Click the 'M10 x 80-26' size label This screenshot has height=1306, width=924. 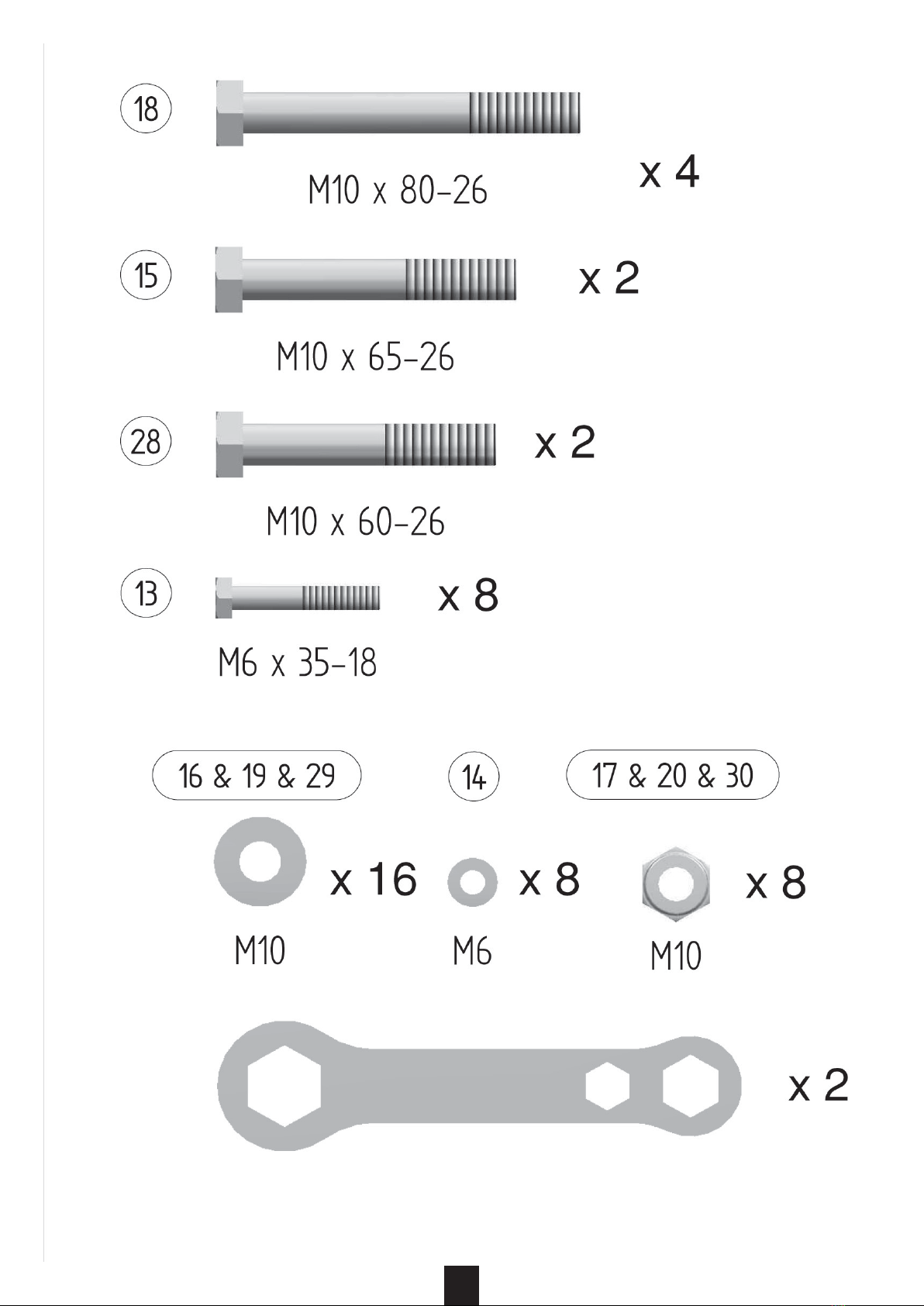pyautogui.click(x=398, y=190)
